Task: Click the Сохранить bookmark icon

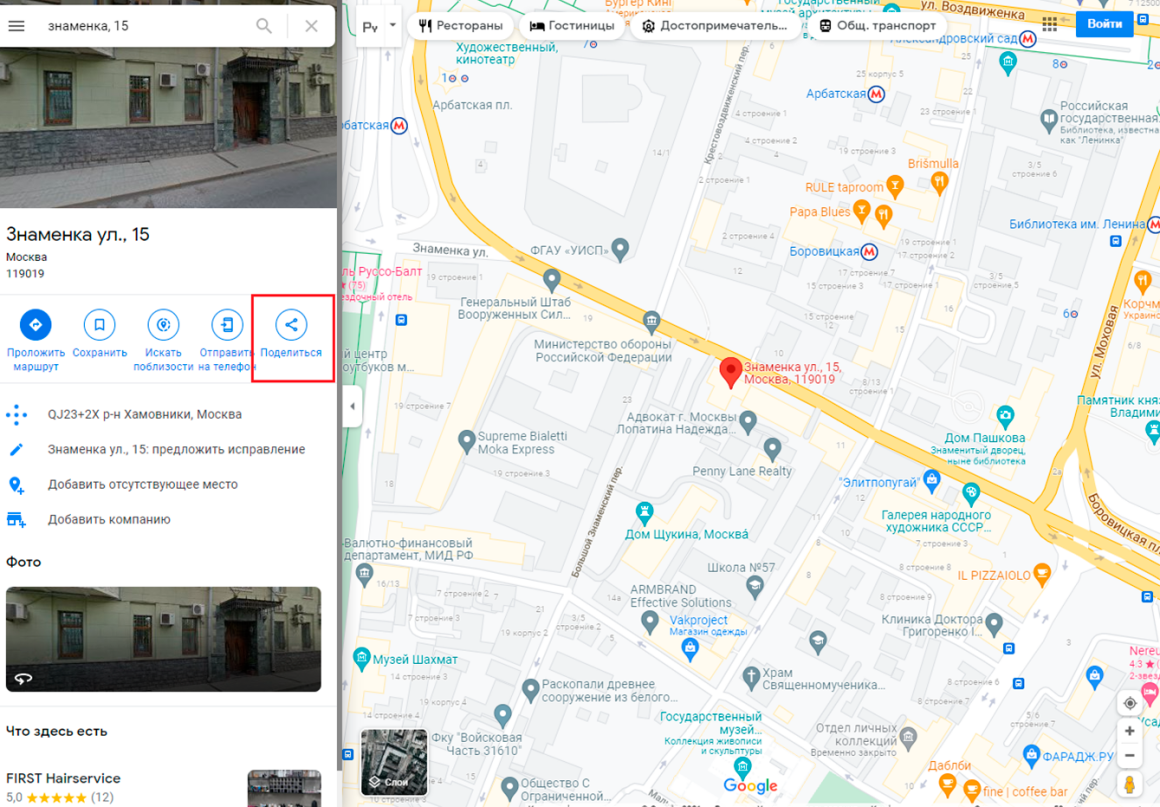Action: point(99,324)
